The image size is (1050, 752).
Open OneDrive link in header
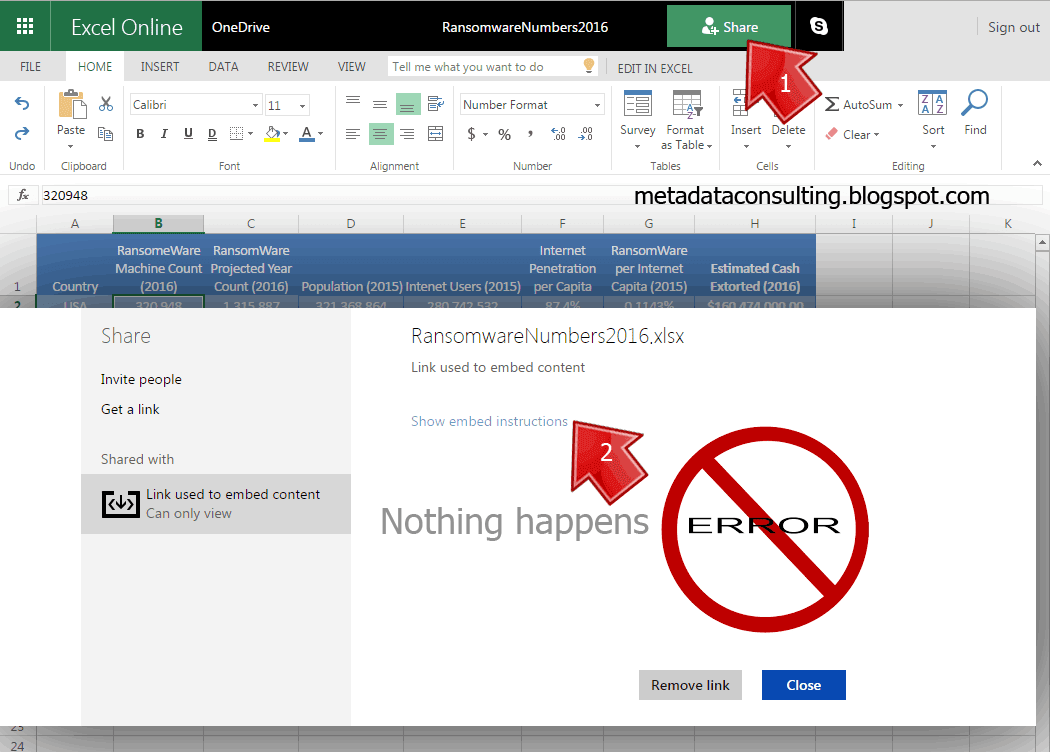tap(241, 27)
